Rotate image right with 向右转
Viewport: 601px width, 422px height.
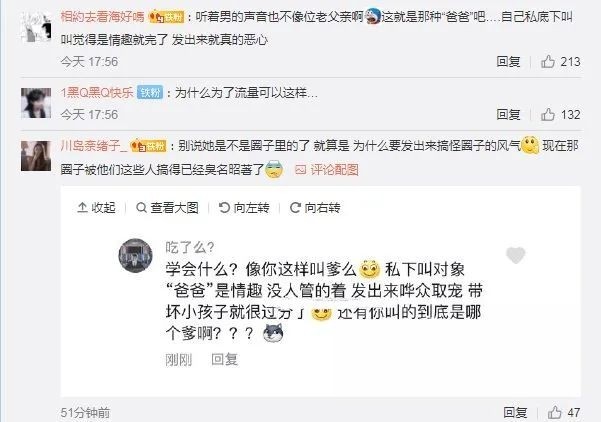(x=315, y=208)
